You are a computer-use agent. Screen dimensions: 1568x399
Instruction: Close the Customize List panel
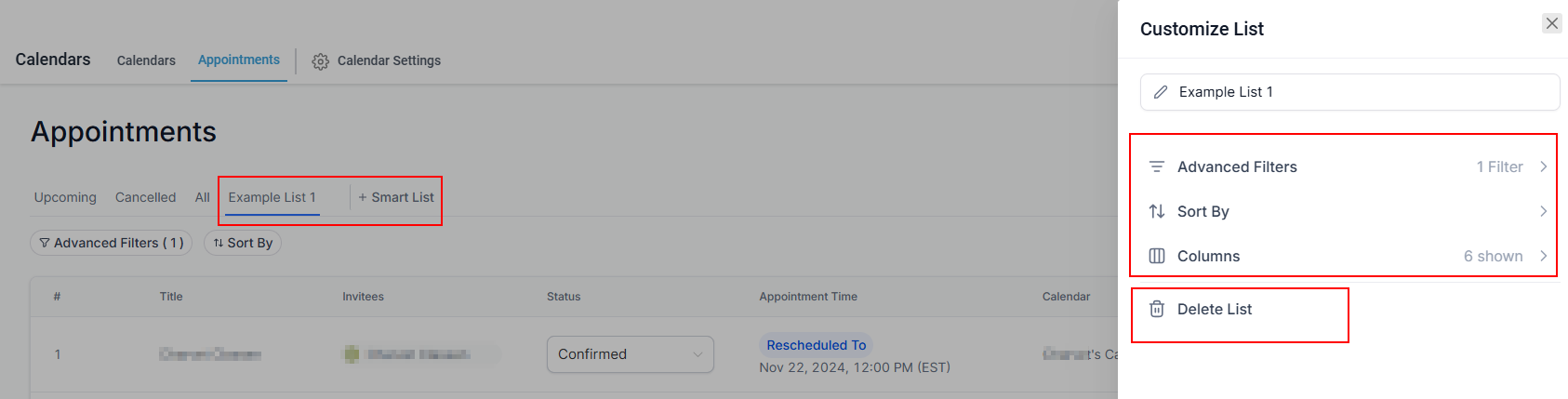pyautogui.click(x=1551, y=23)
